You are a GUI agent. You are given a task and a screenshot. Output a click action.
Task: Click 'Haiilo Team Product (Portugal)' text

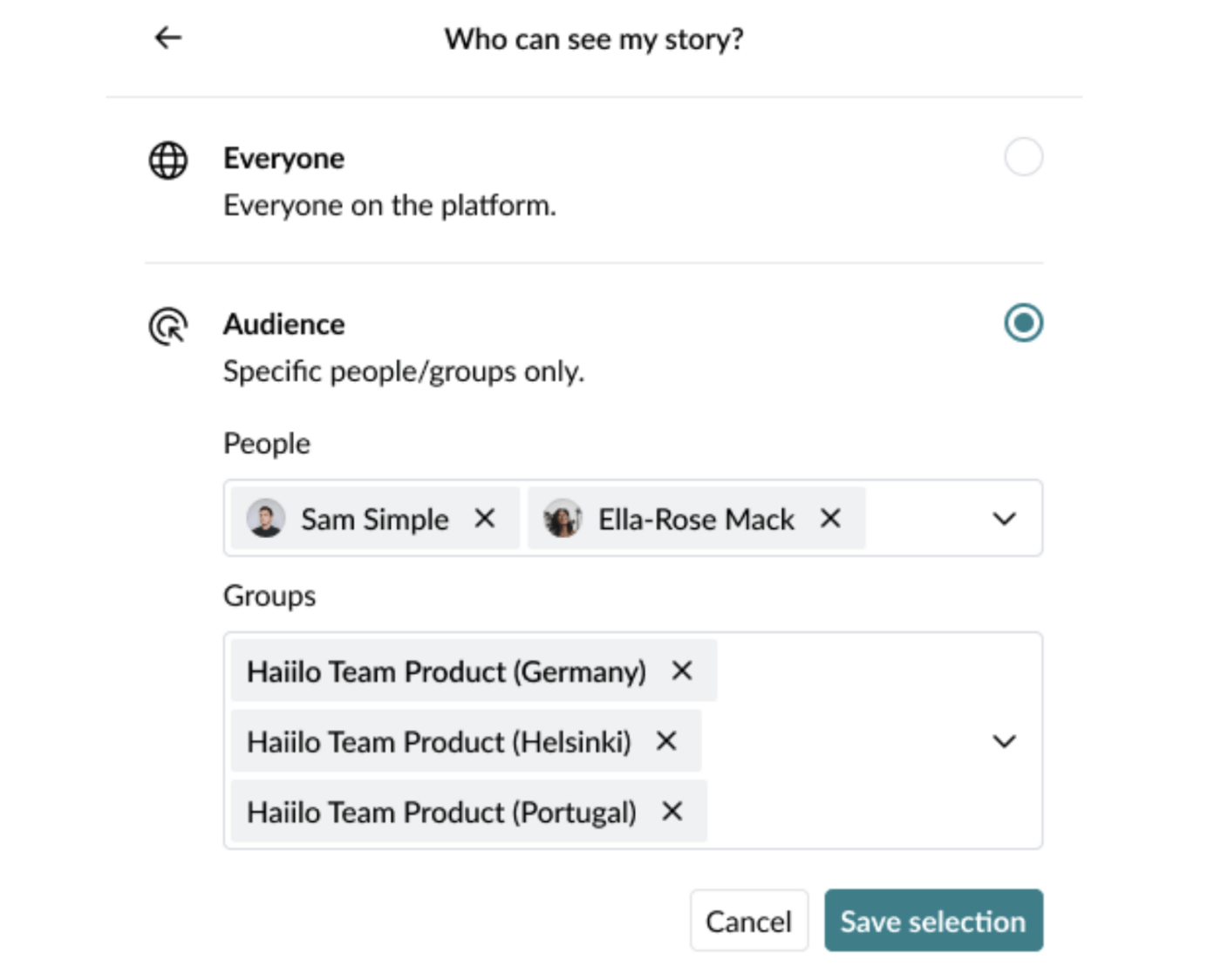441,813
